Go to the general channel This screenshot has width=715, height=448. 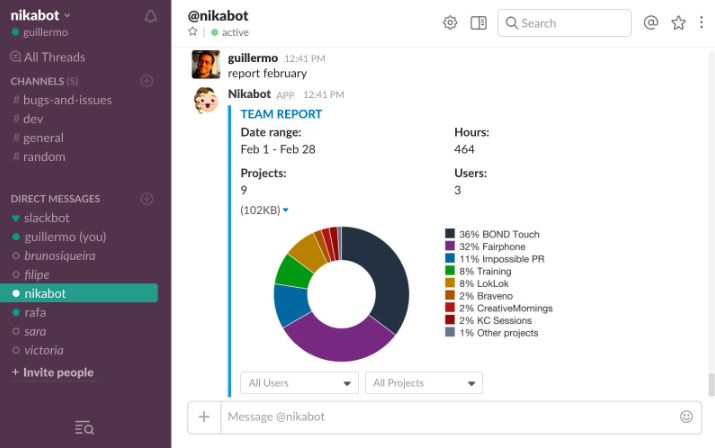point(38,138)
